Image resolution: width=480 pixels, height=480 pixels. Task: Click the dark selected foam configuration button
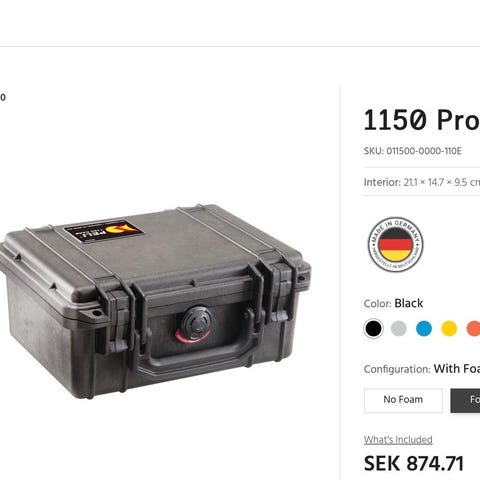(465, 400)
